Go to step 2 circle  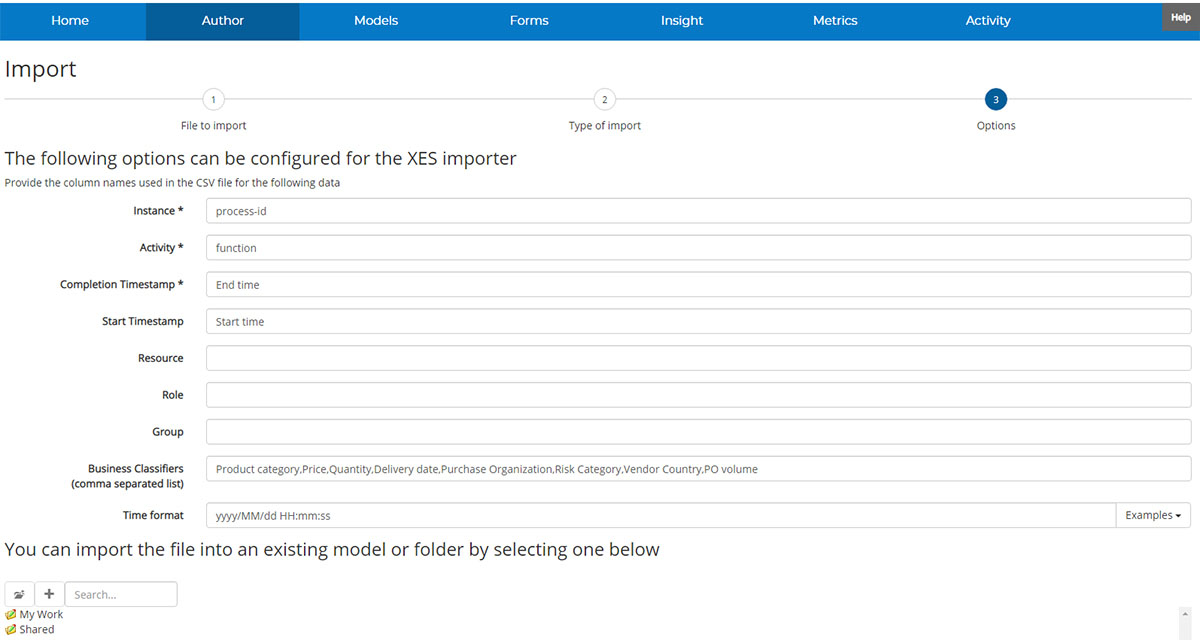pyautogui.click(x=604, y=99)
